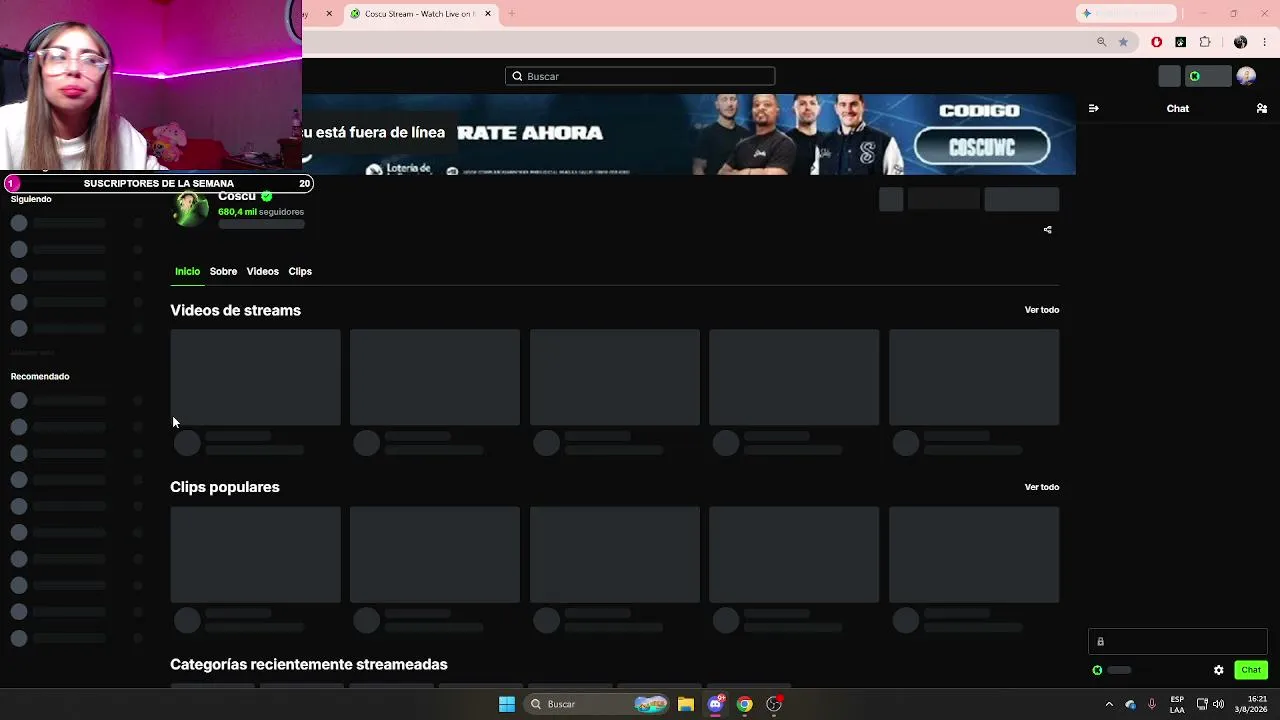Click the Coscu channel avatar

click(190, 209)
